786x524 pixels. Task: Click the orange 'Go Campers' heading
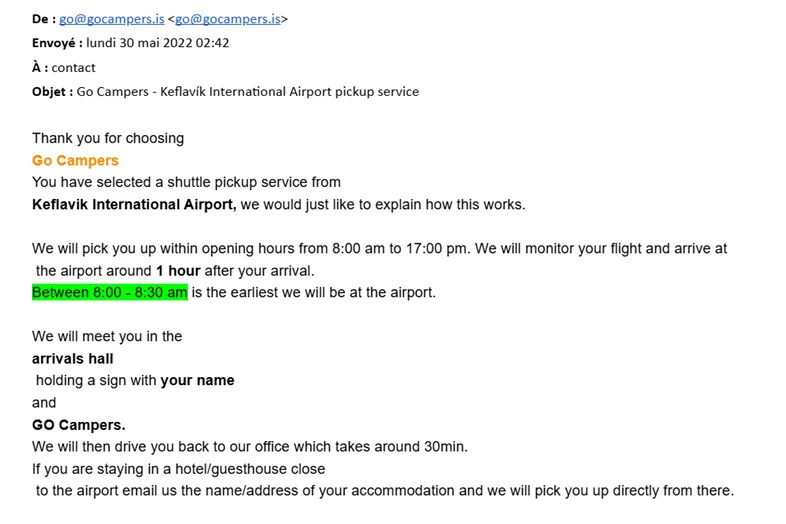75,160
